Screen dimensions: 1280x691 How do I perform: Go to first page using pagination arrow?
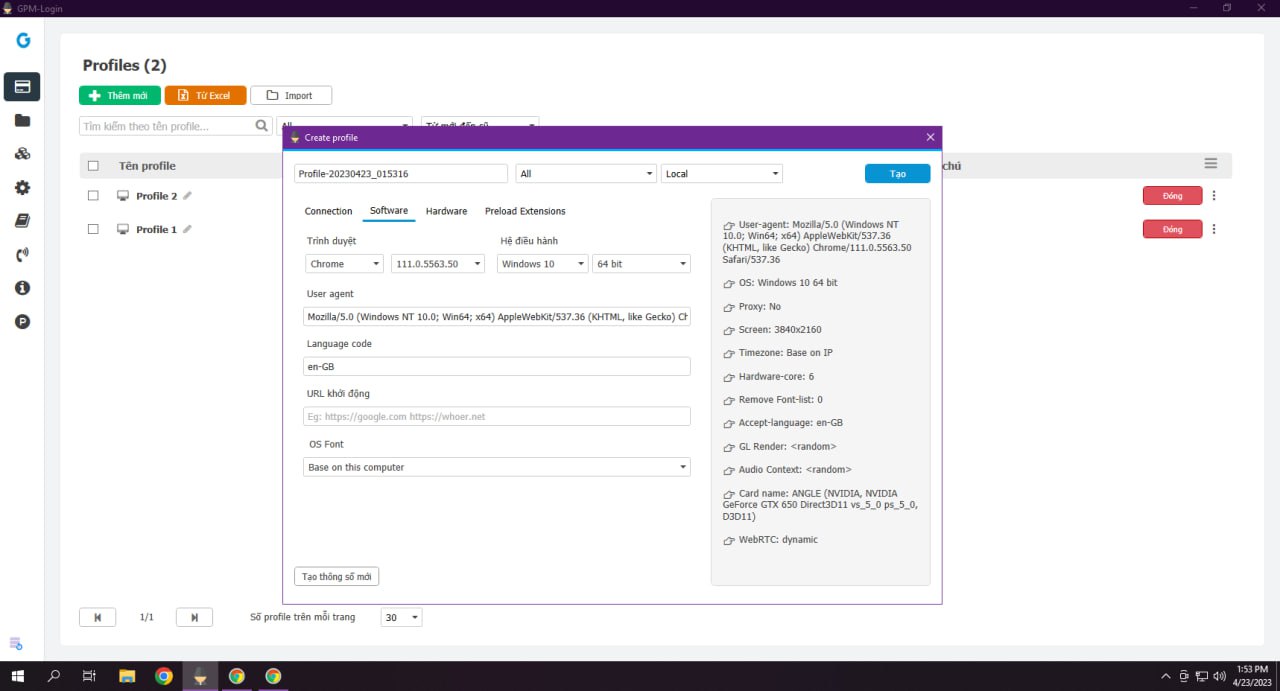tap(97, 617)
